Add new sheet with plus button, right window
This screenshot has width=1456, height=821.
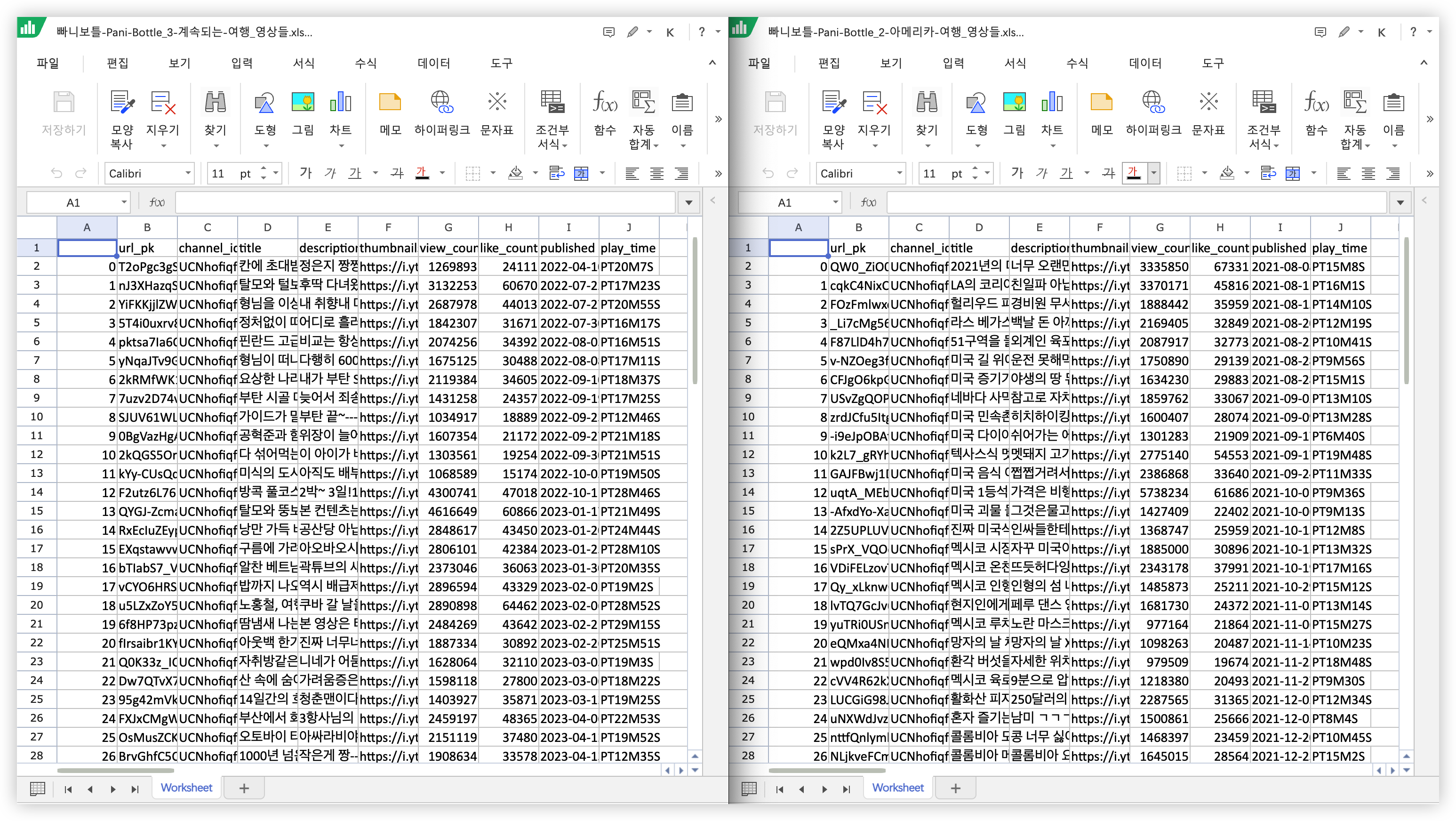pyautogui.click(x=955, y=788)
